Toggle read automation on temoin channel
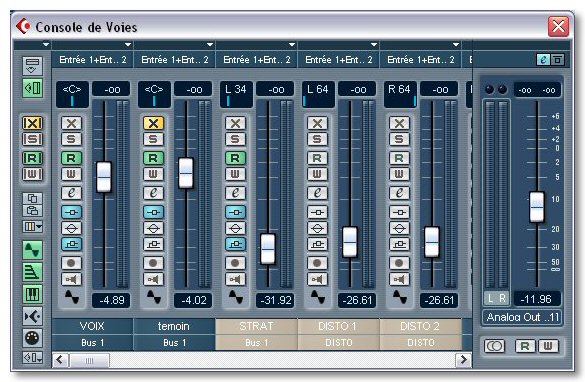The width and height of the screenshot is (585, 382). (x=153, y=158)
